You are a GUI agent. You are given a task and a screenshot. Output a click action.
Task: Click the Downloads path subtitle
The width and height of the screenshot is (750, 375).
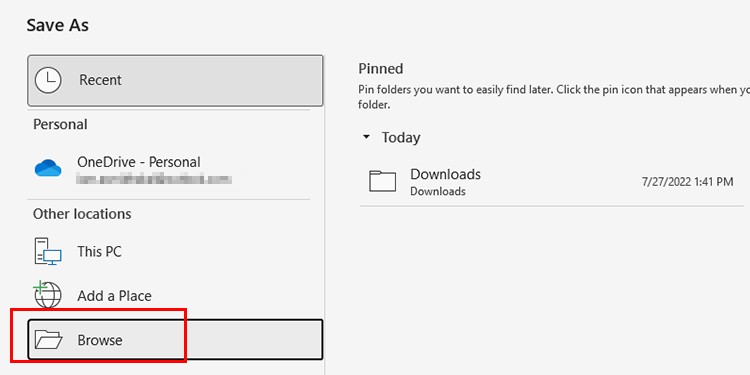click(x=438, y=191)
